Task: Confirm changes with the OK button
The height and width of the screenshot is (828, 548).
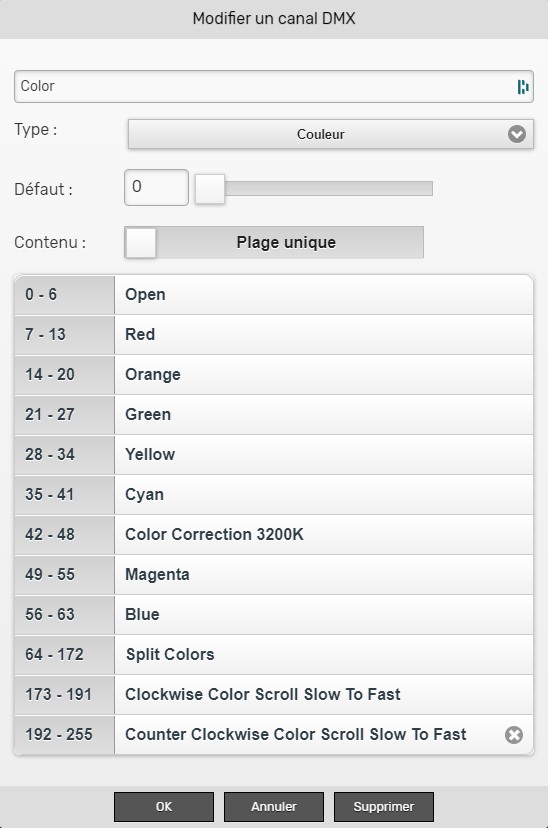Action: coord(164,807)
